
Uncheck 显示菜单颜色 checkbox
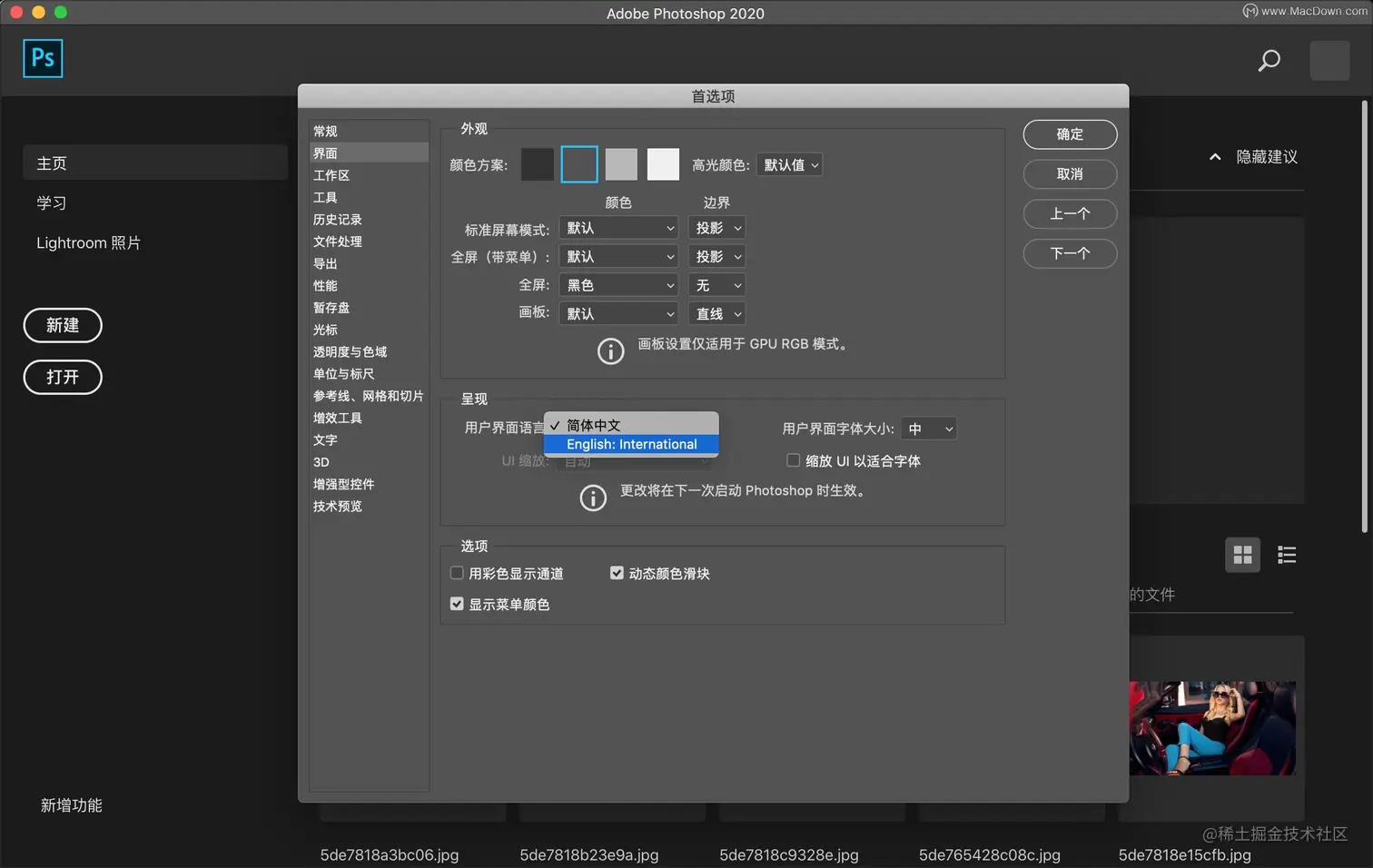tap(457, 604)
